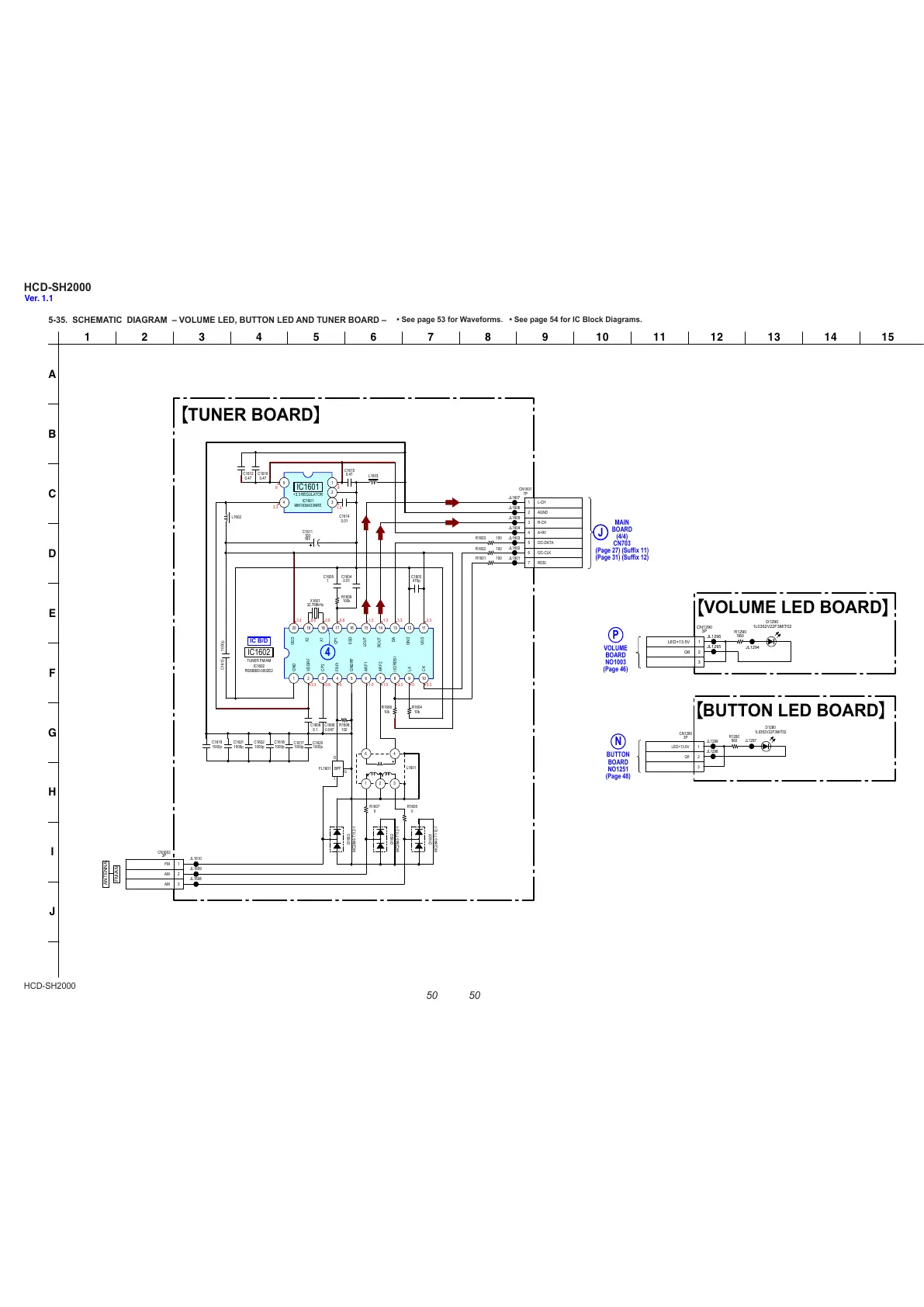
Task: Click the TUNER BOARD heading
Action: coord(250,414)
